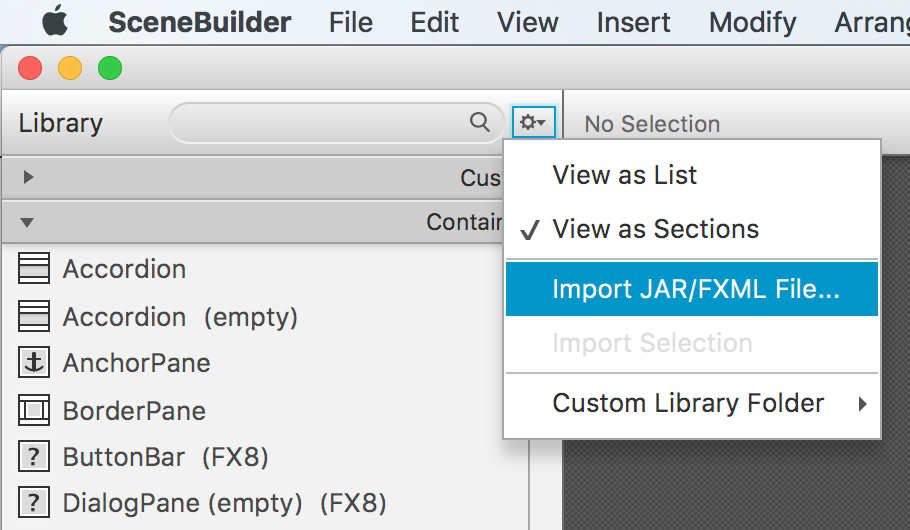This screenshot has height=530, width=910.
Task: Collapse the Containers section arrow
Action: (x=28, y=222)
